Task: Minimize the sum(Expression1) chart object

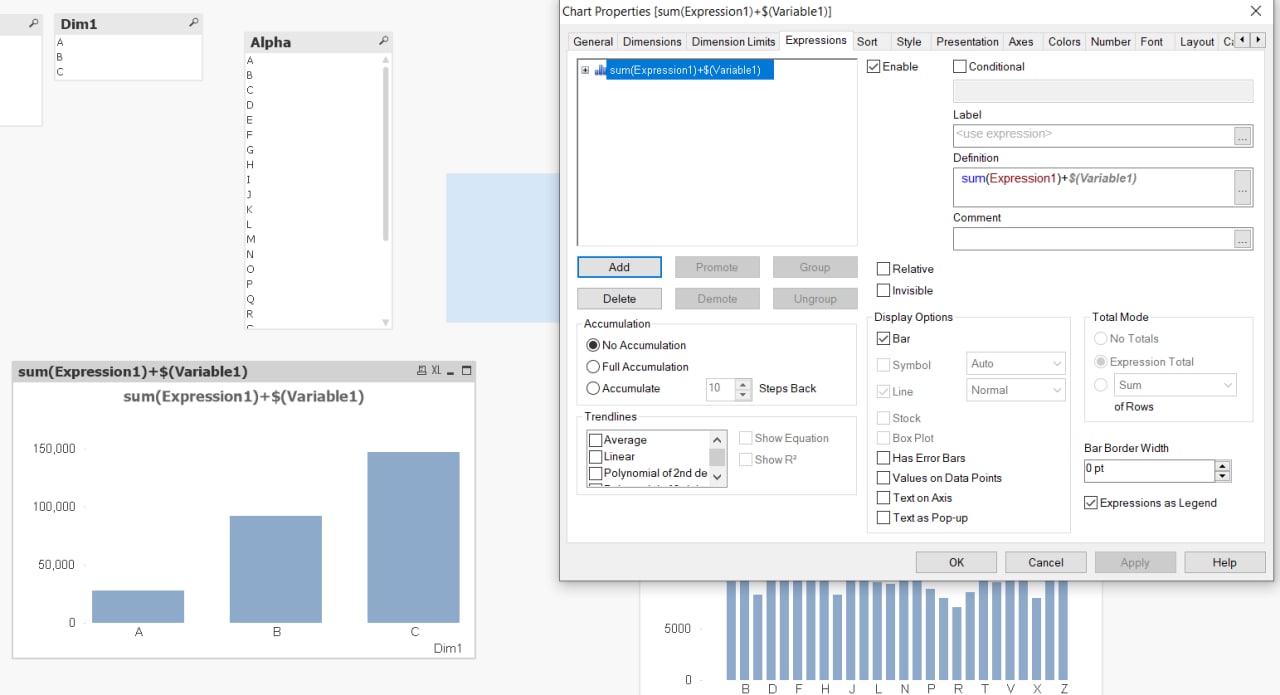Action: click(x=452, y=371)
